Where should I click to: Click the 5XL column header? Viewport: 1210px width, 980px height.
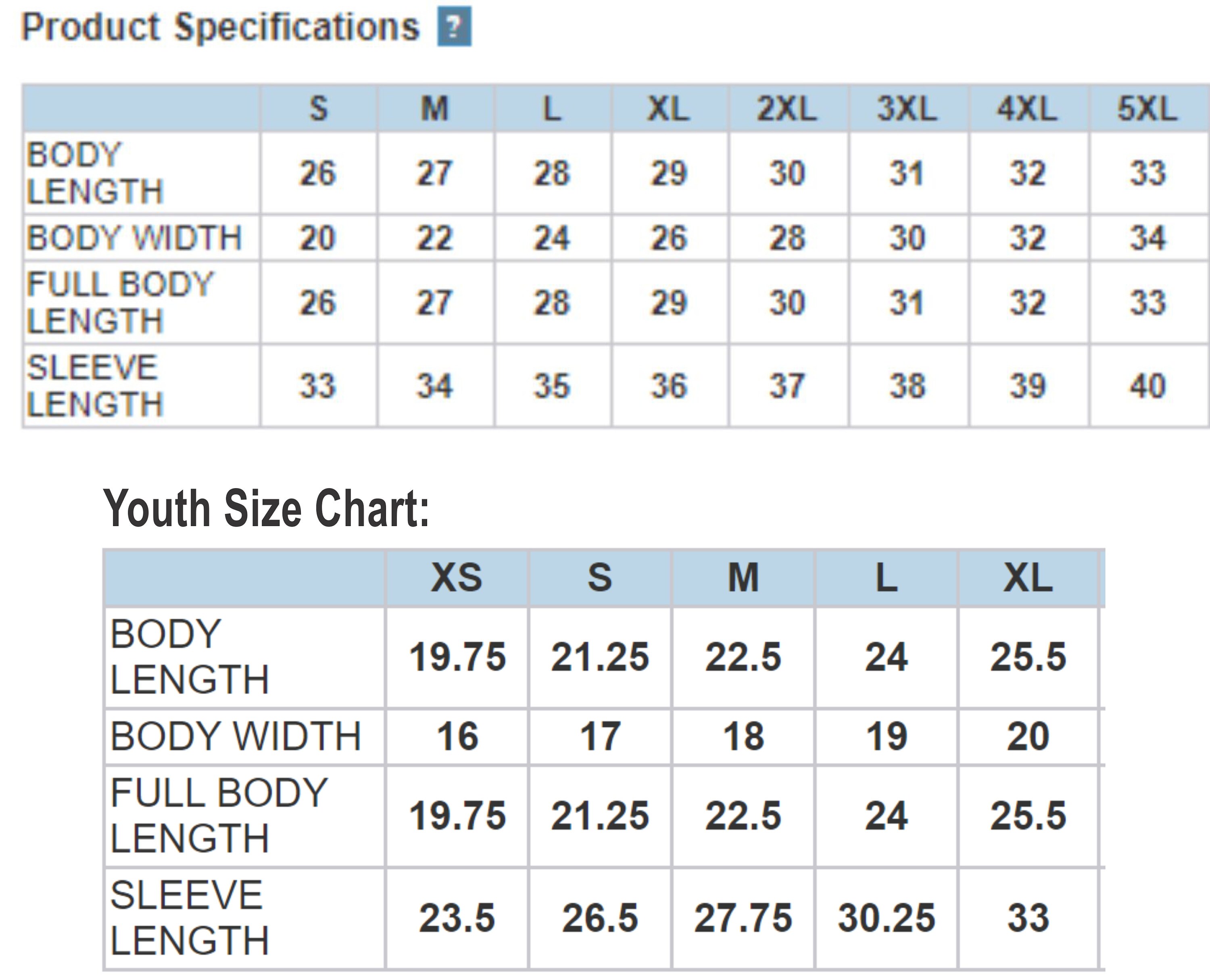coord(1147,109)
